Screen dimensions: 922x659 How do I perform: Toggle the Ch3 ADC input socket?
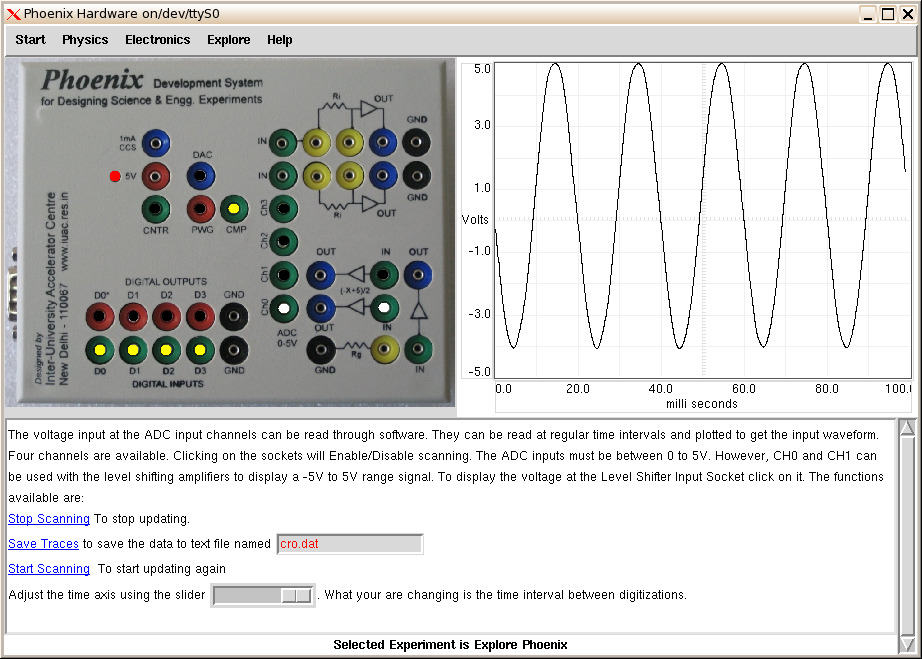pyautogui.click(x=284, y=208)
